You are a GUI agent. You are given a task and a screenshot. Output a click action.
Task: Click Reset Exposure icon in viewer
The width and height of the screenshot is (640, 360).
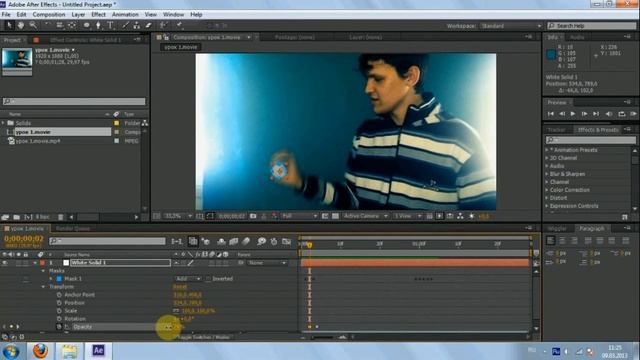(x=471, y=216)
